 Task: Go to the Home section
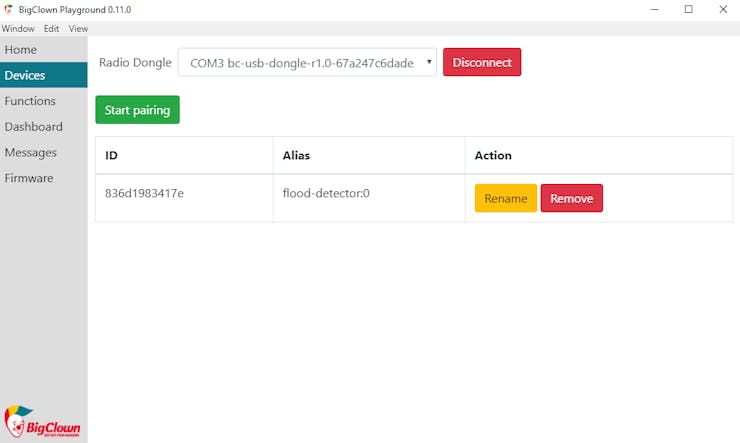click(21, 50)
